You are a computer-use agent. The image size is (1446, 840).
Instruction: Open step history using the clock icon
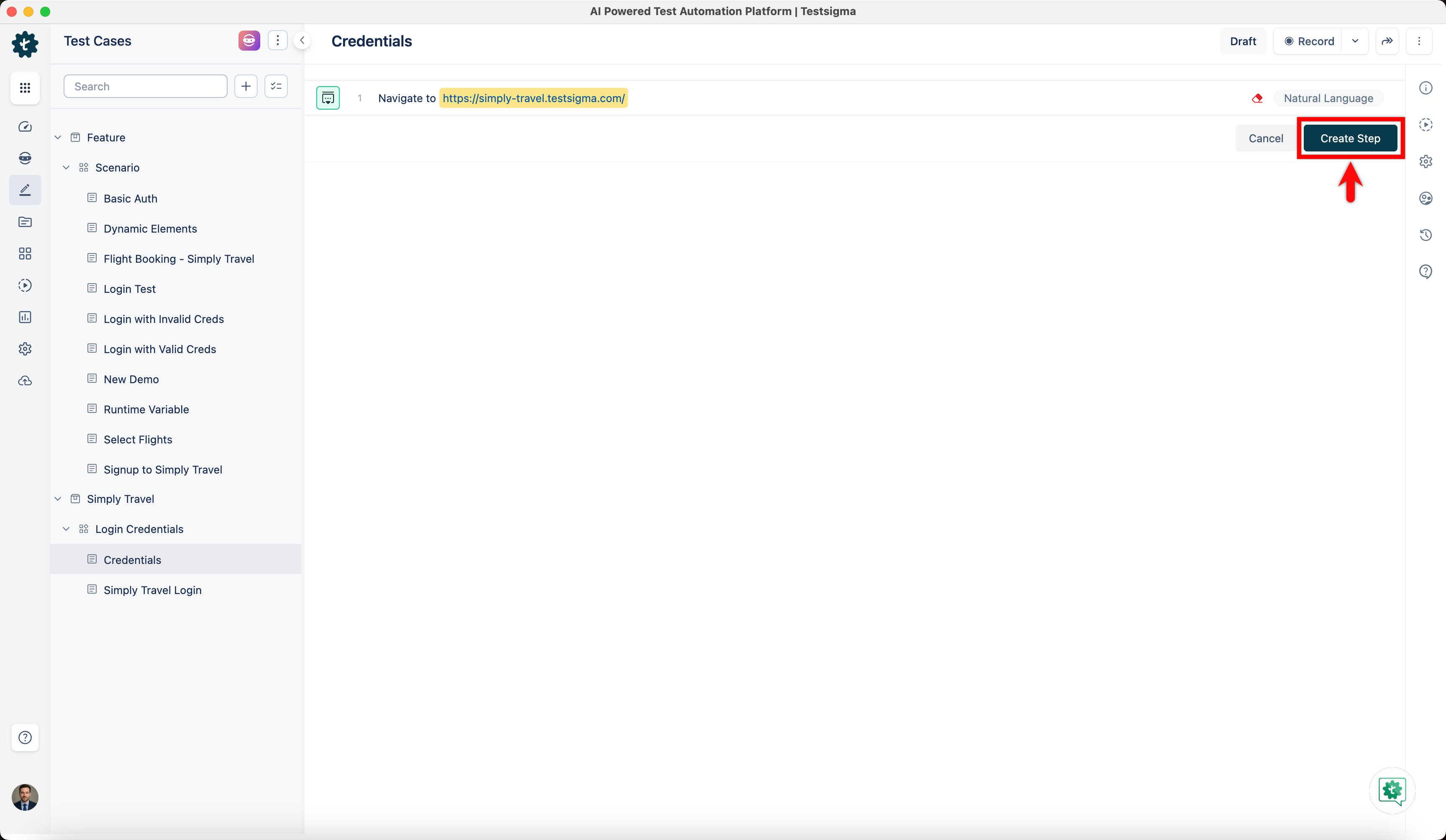pos(1426,235)
